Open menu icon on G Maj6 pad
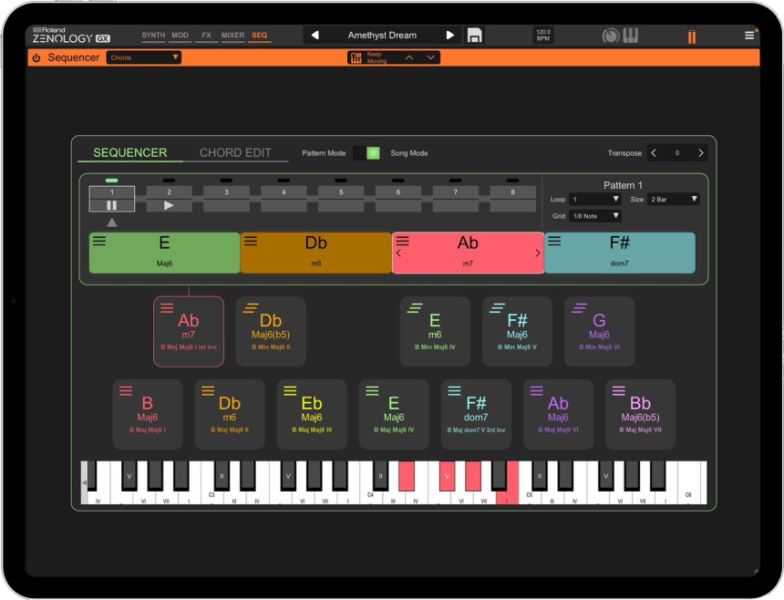The width and height of the screenshot is (784, 600). pyautogui.click(x=578, y=308)
